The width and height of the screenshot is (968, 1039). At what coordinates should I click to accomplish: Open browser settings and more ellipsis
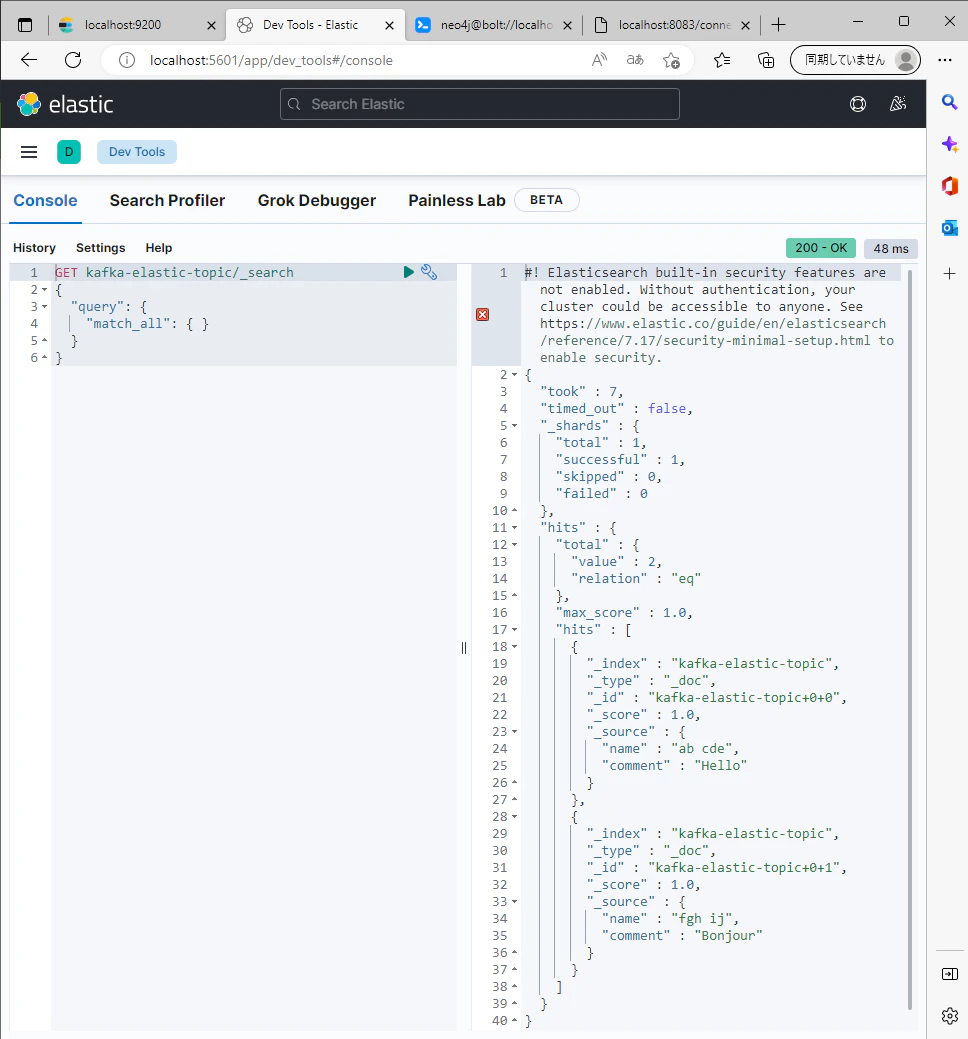pos(945,60)
